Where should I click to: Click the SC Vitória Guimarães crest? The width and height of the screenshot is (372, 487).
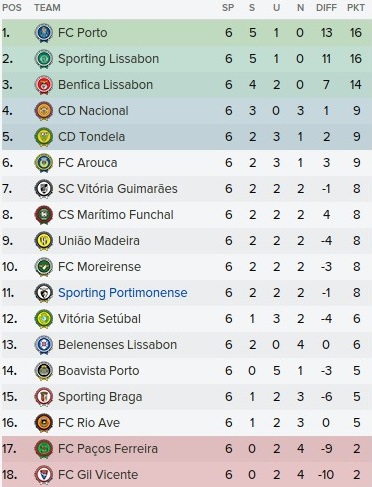44,189
